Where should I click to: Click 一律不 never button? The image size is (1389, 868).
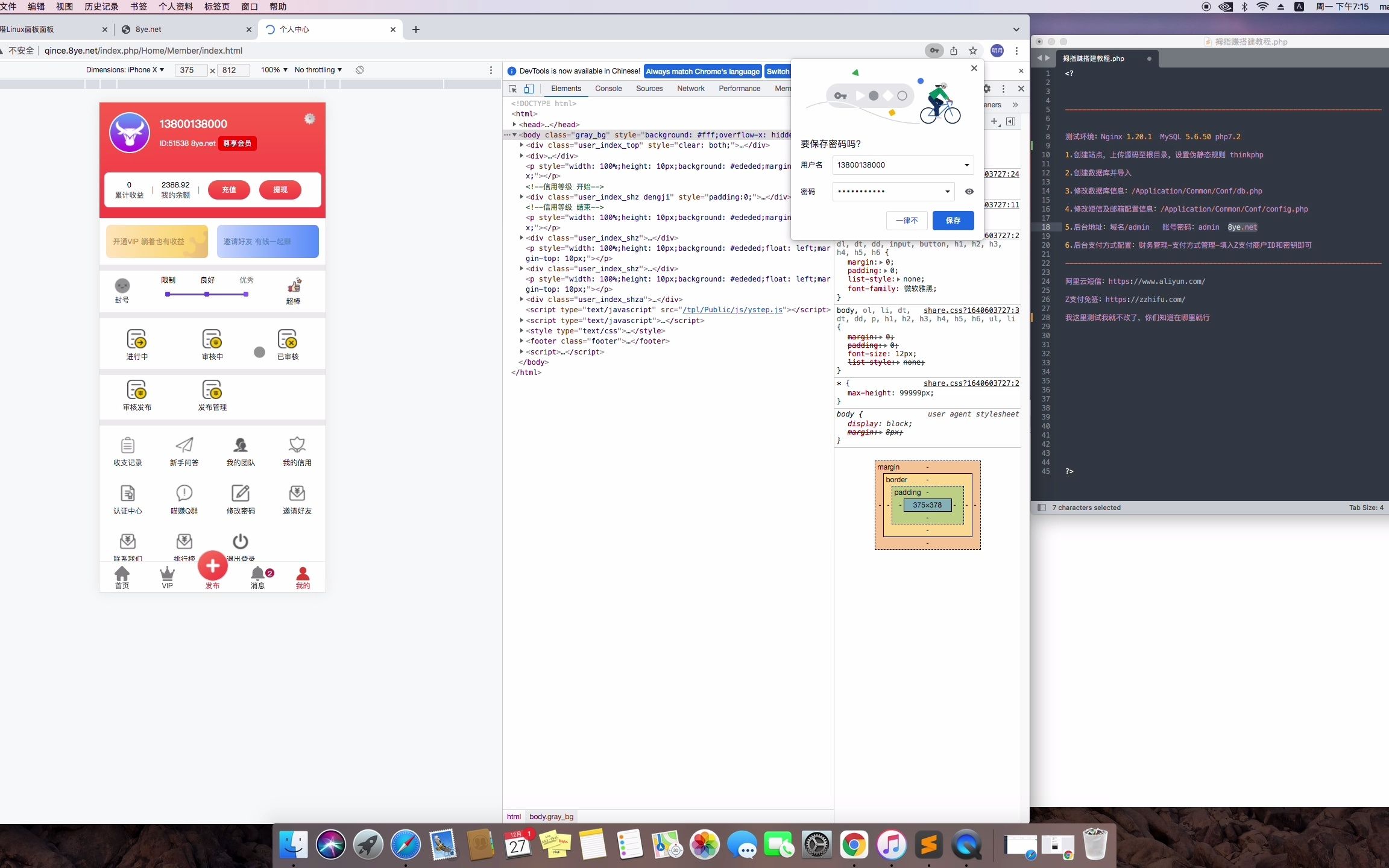[x=907, y=221]
